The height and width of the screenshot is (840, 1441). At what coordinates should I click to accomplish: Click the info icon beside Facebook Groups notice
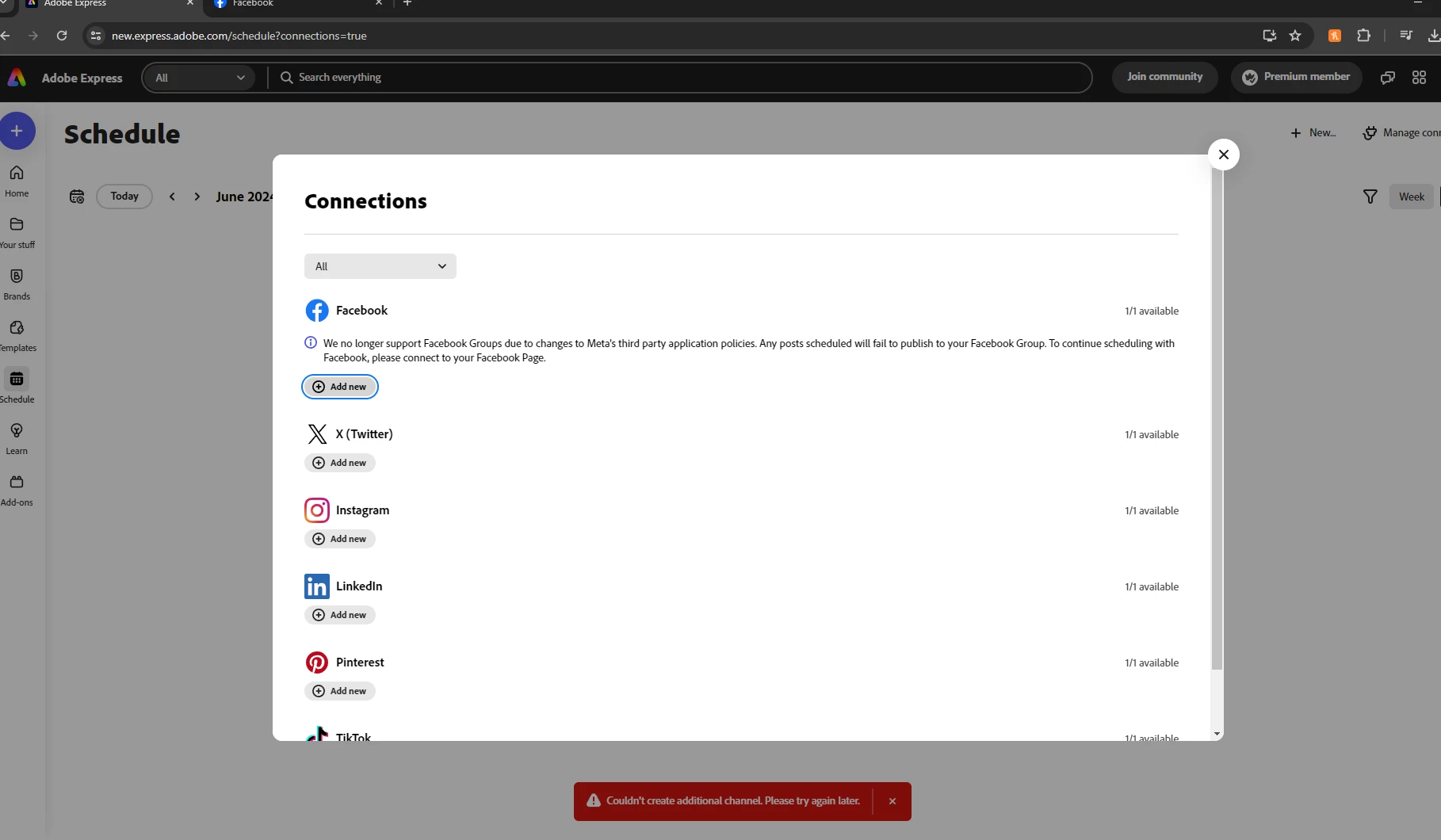[311, 343]
